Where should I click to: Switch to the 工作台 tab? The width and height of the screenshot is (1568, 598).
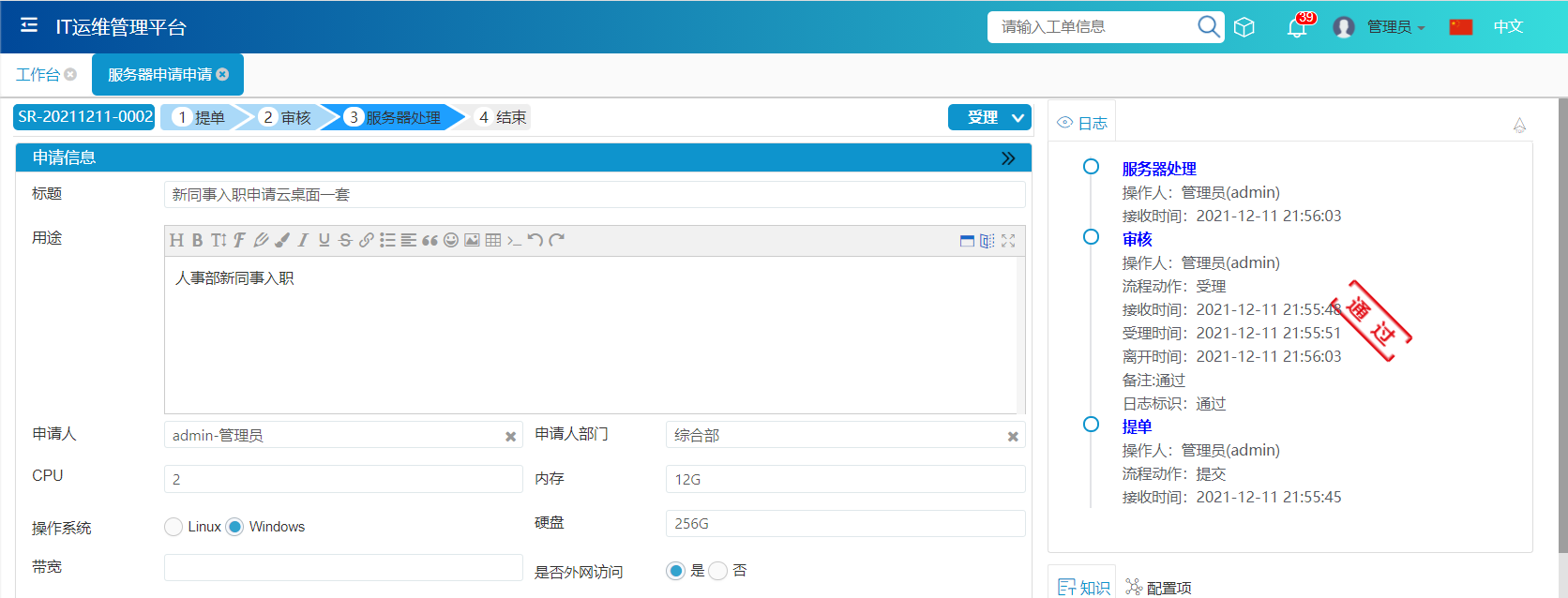point(38,75)
